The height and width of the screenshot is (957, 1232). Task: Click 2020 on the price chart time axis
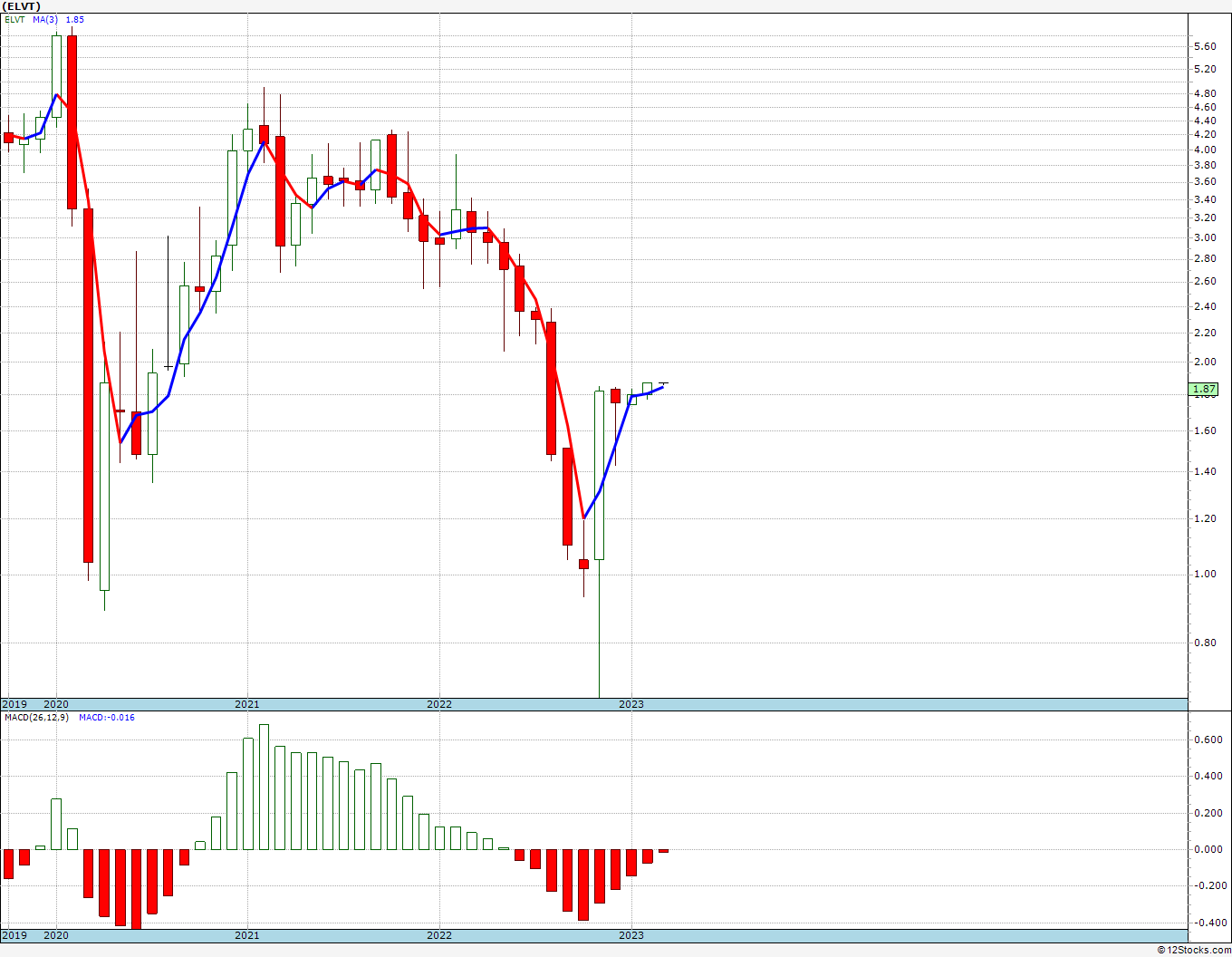56,704
